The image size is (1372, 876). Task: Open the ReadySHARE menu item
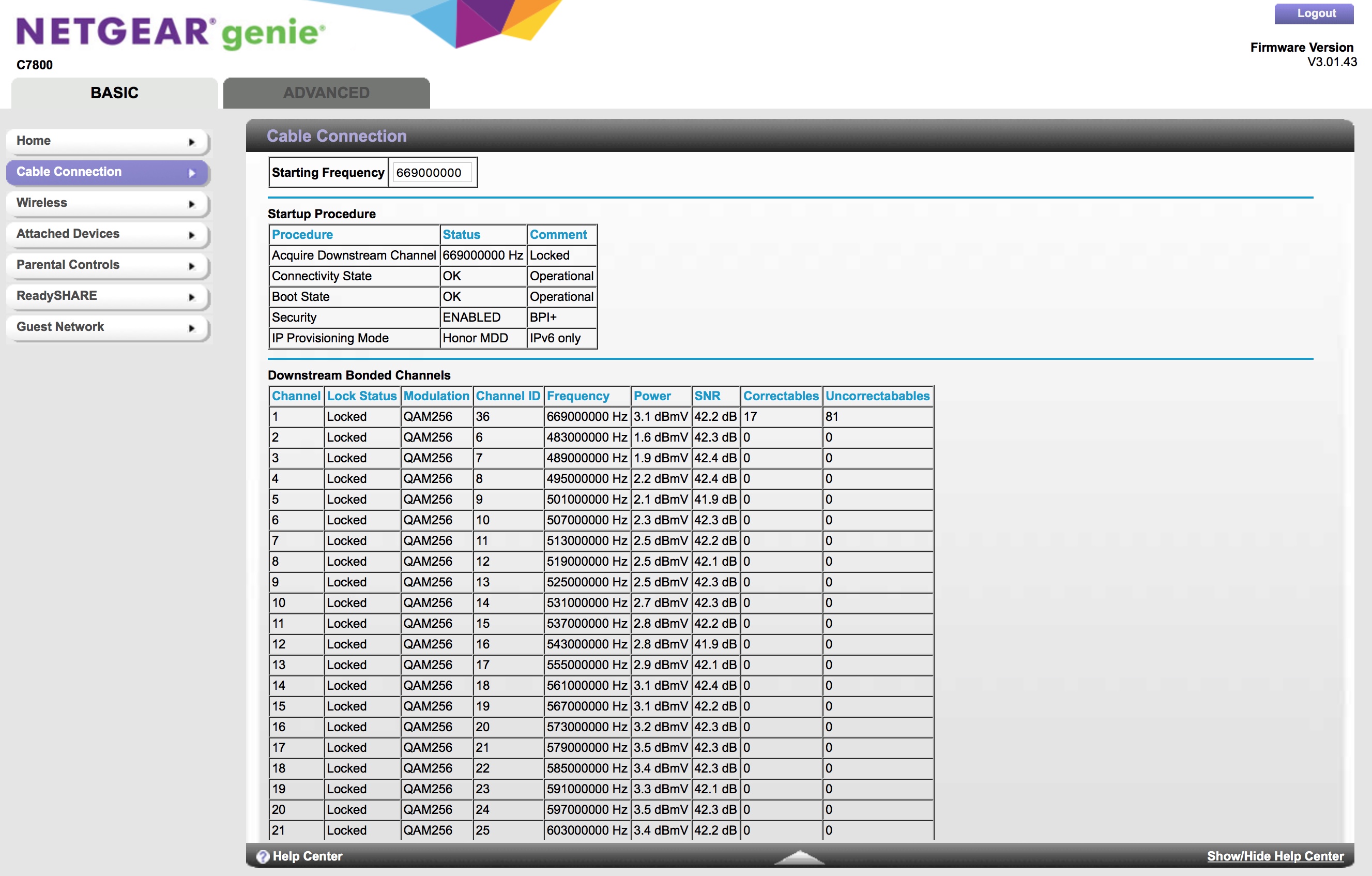pyautogui.click(x=56, y=295)
